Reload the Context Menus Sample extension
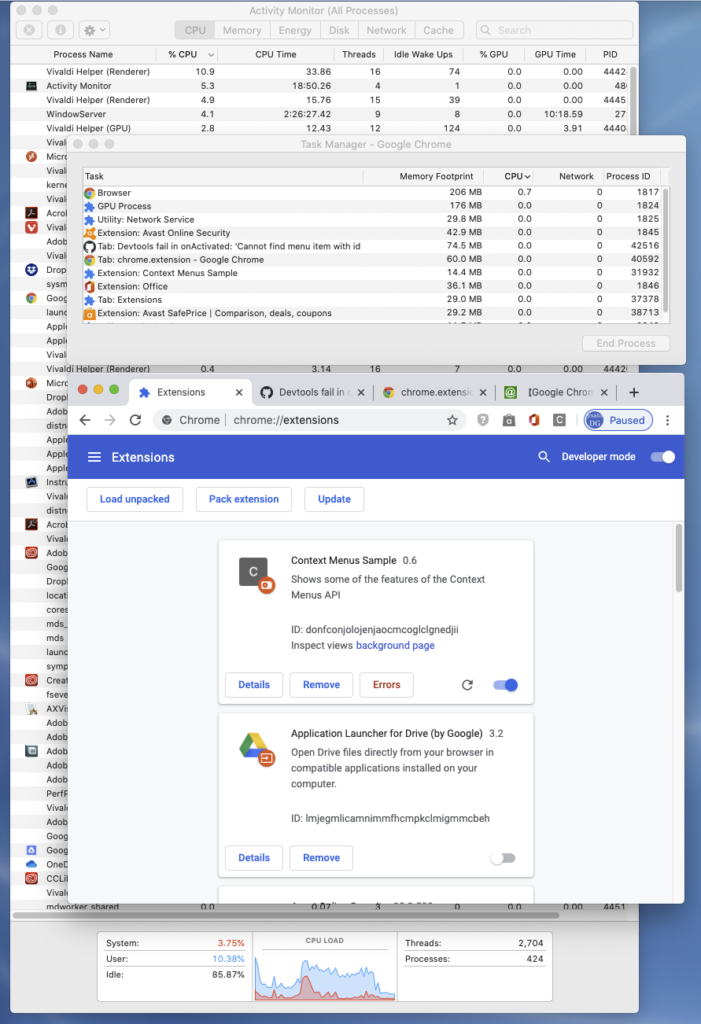The height and width of the screenshot is (1024, 701). pos(467,685)
